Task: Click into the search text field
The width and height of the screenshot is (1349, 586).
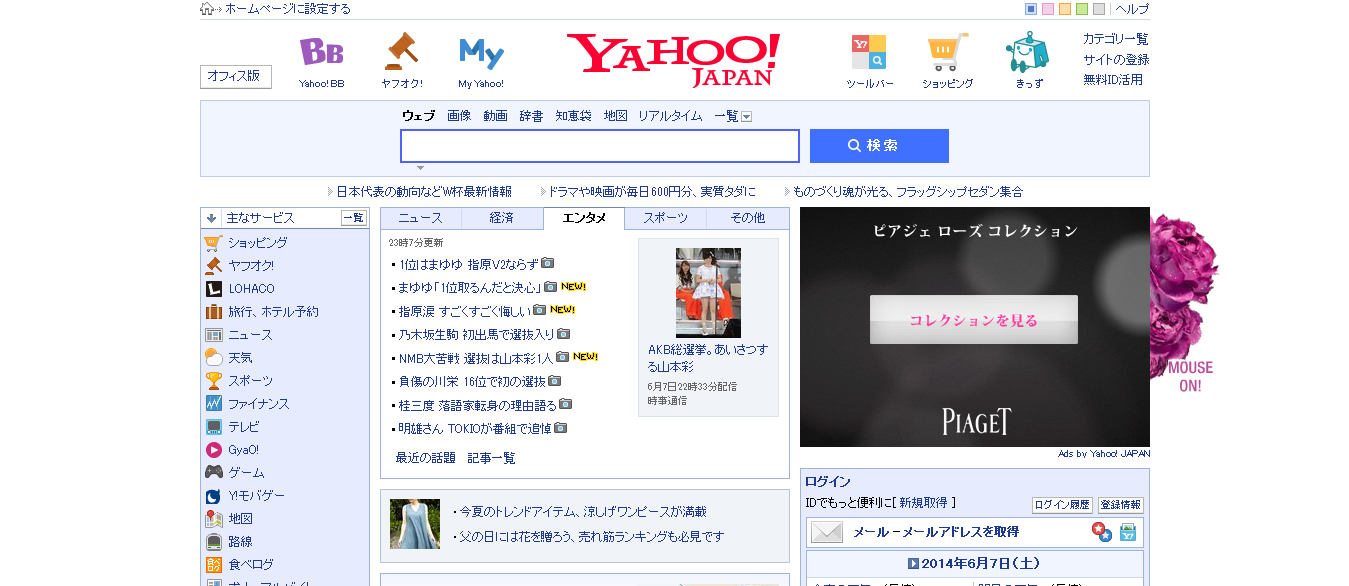Action: (600, 146)
